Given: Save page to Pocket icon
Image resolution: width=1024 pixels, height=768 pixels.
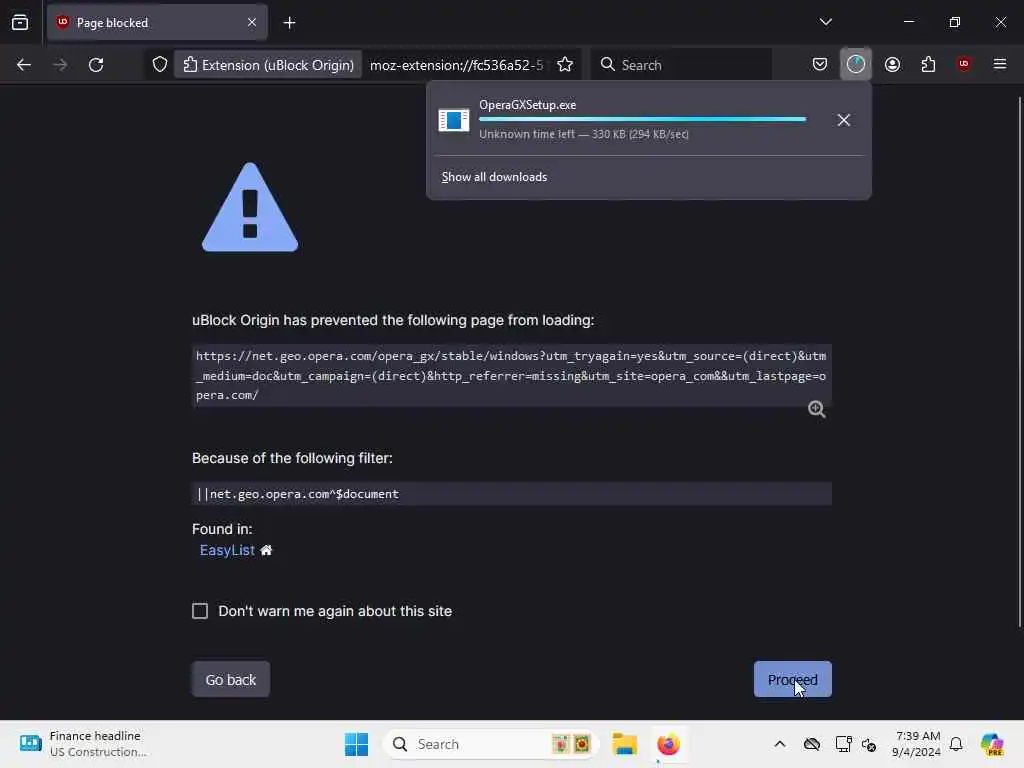Looking at the screenshot, I should (820, 64).
